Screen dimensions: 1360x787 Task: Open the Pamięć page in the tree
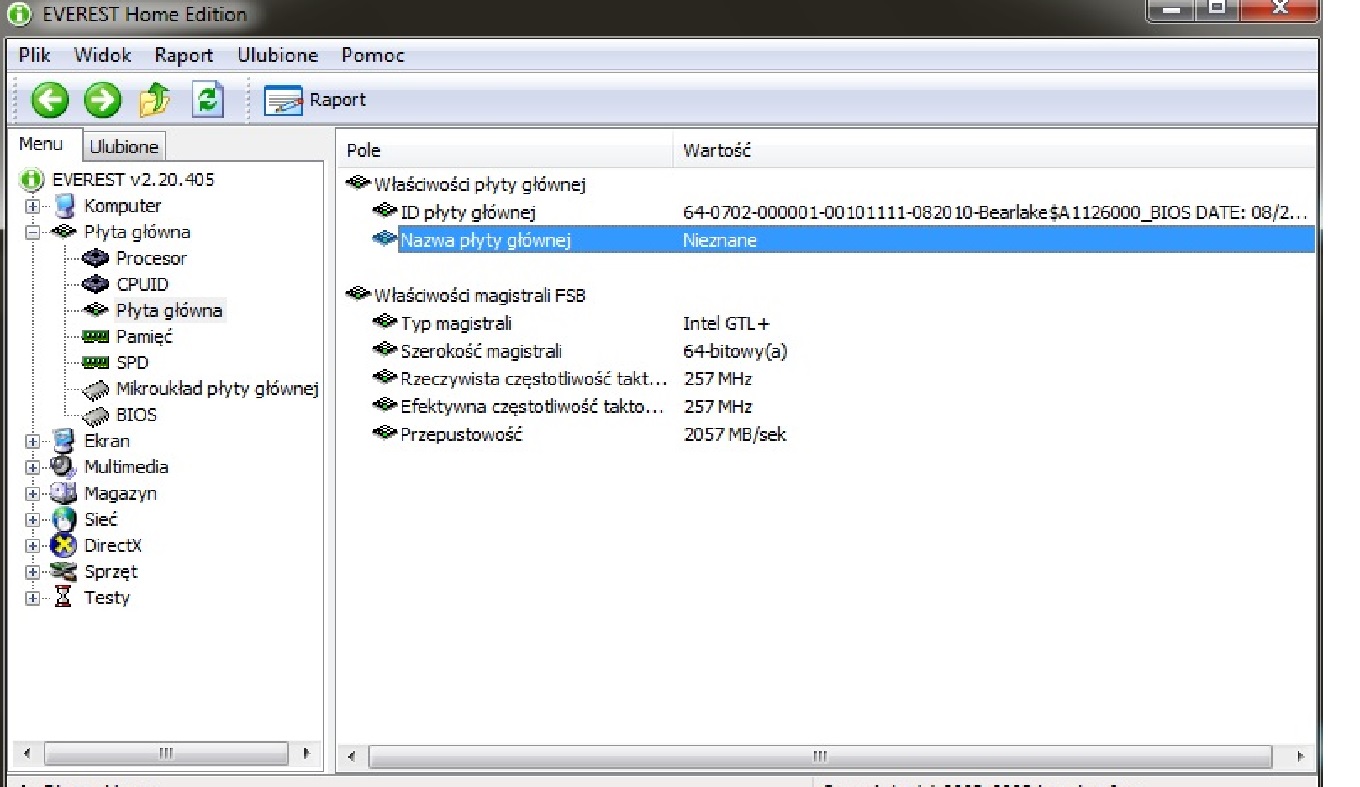(144, 337)
